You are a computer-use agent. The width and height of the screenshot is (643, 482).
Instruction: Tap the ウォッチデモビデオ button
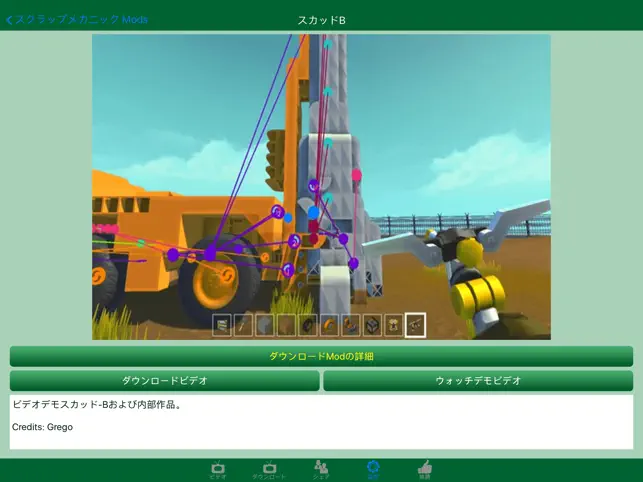coord(478,381)
